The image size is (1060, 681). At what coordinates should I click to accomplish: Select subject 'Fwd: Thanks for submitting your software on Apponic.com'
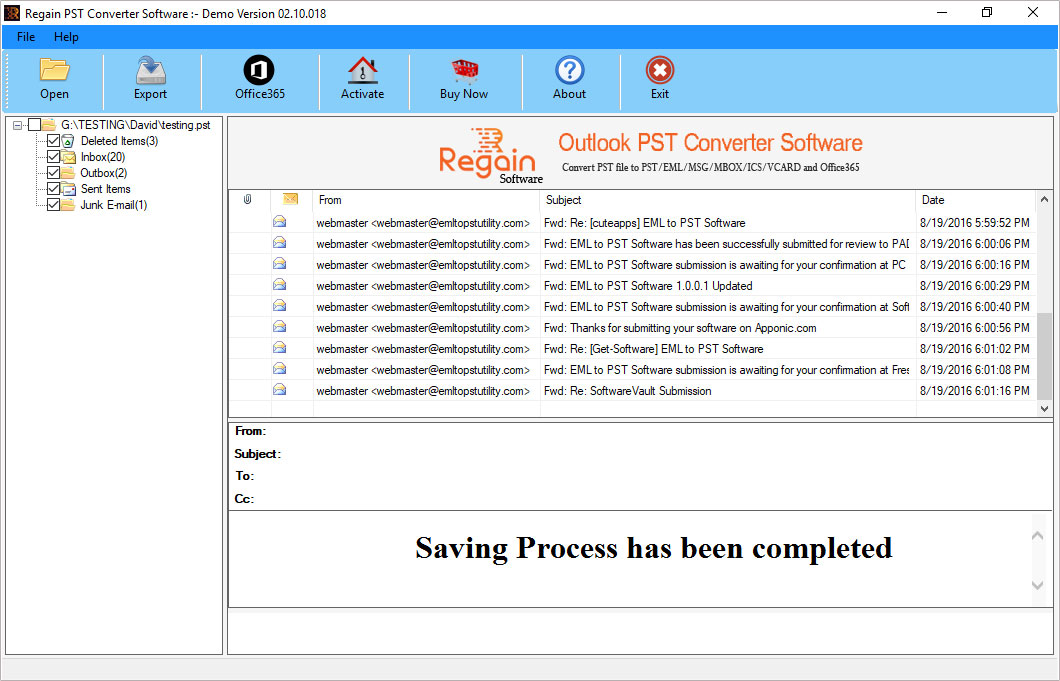tap(680, 327)
